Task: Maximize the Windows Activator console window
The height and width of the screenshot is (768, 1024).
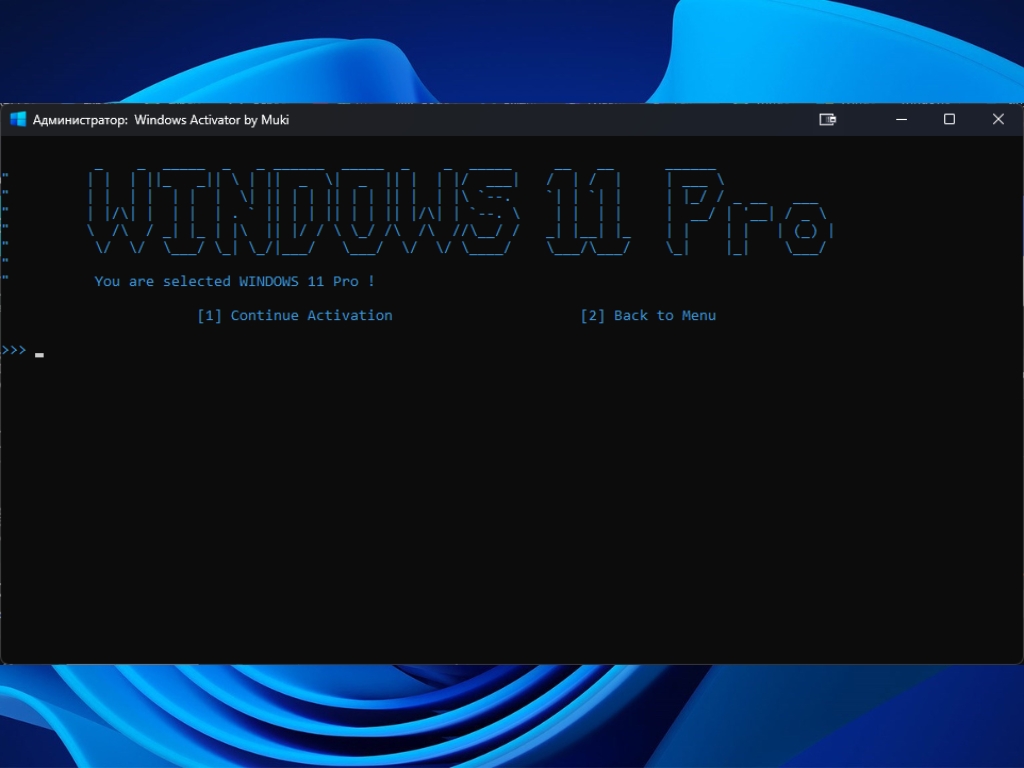Action: coord(950,120)
